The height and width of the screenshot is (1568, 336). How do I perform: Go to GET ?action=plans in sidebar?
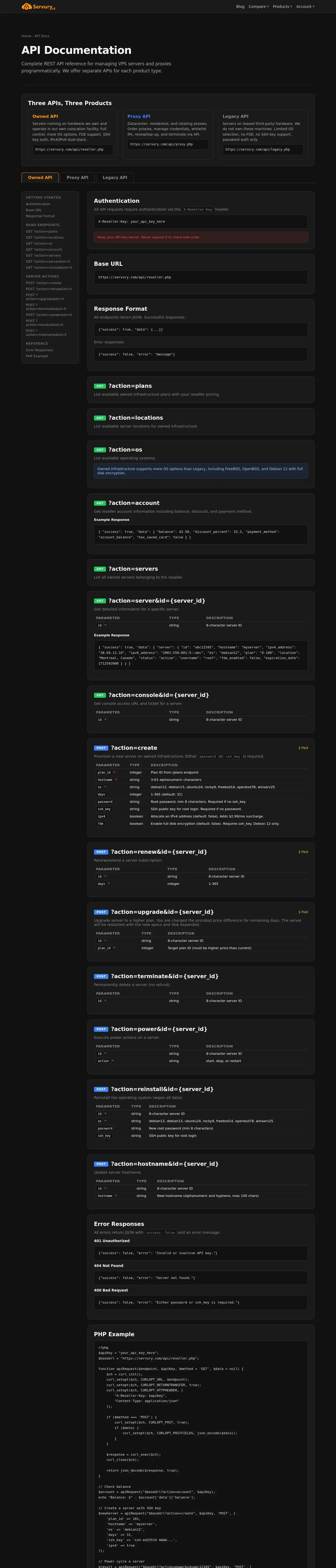tap(41, 231)
